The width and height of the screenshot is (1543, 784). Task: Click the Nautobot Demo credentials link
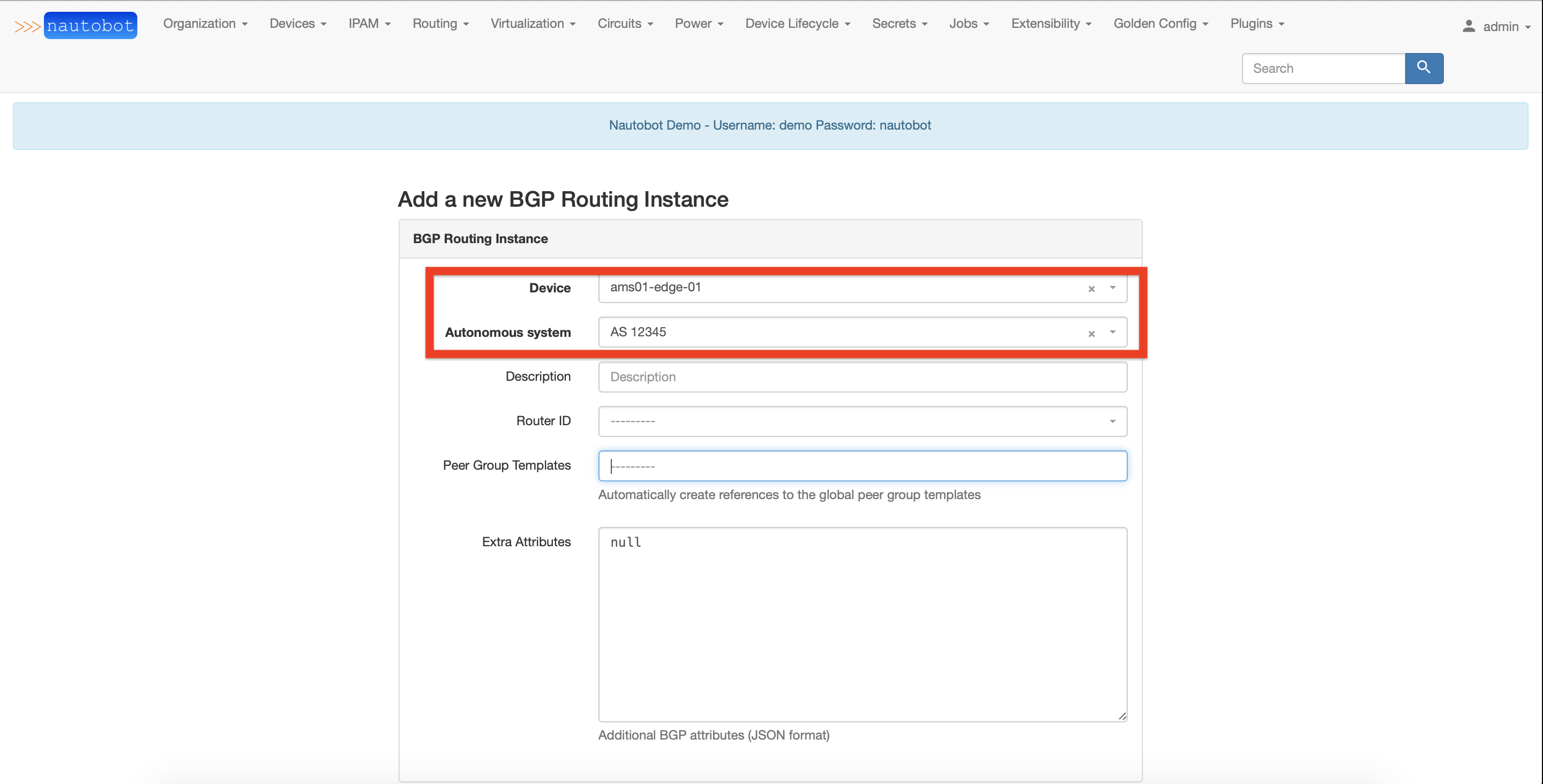(x=770, y=125)
